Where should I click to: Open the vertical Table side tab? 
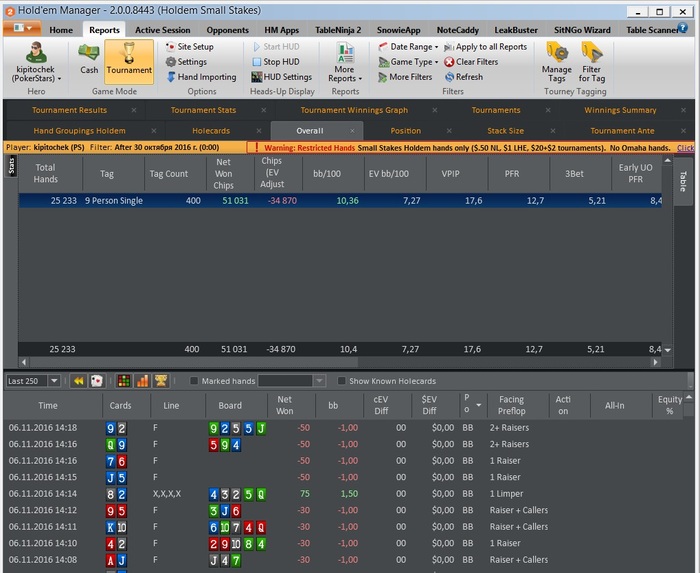point(683,182)
